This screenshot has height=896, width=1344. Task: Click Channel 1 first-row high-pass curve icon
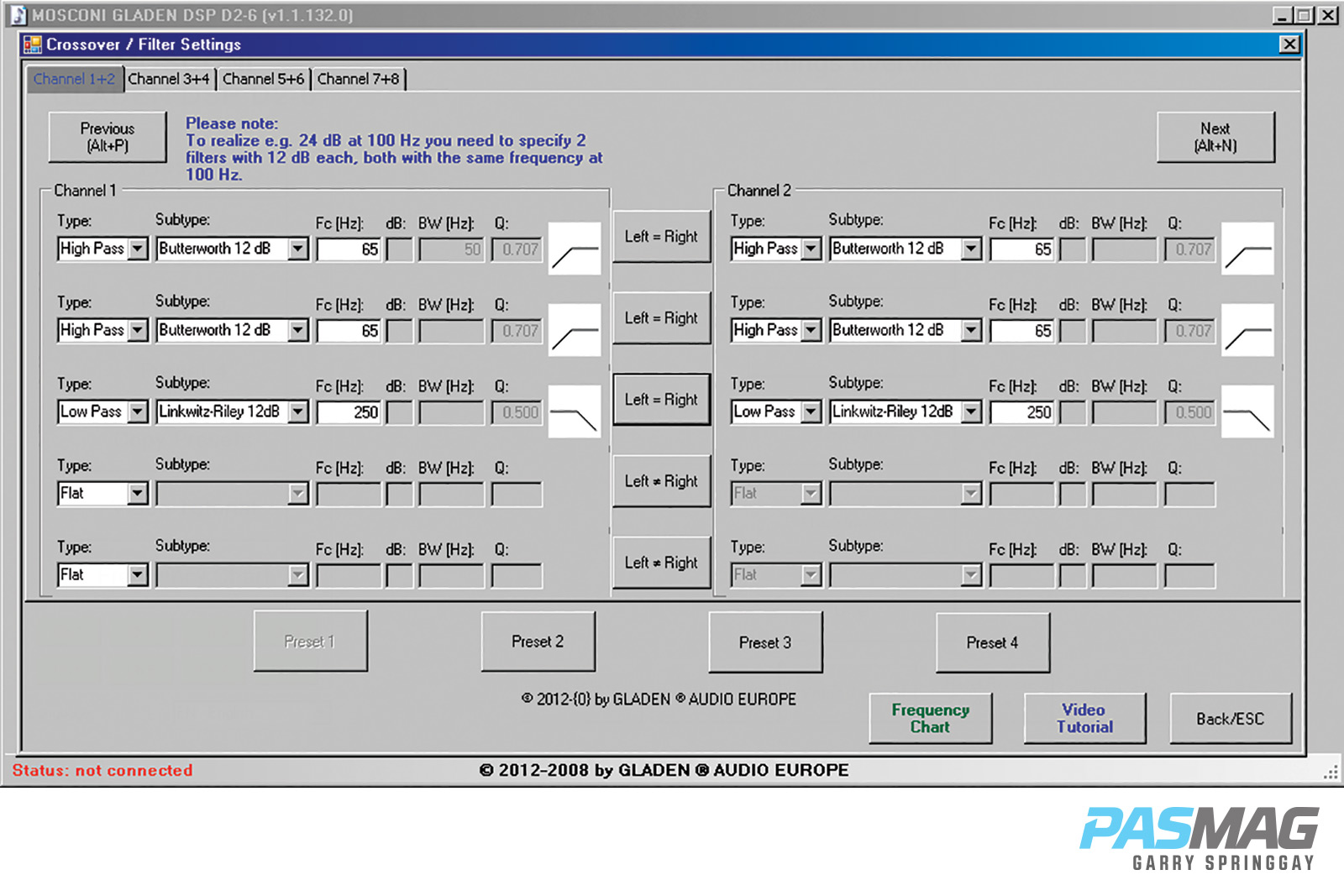click(x=575, y=249)
